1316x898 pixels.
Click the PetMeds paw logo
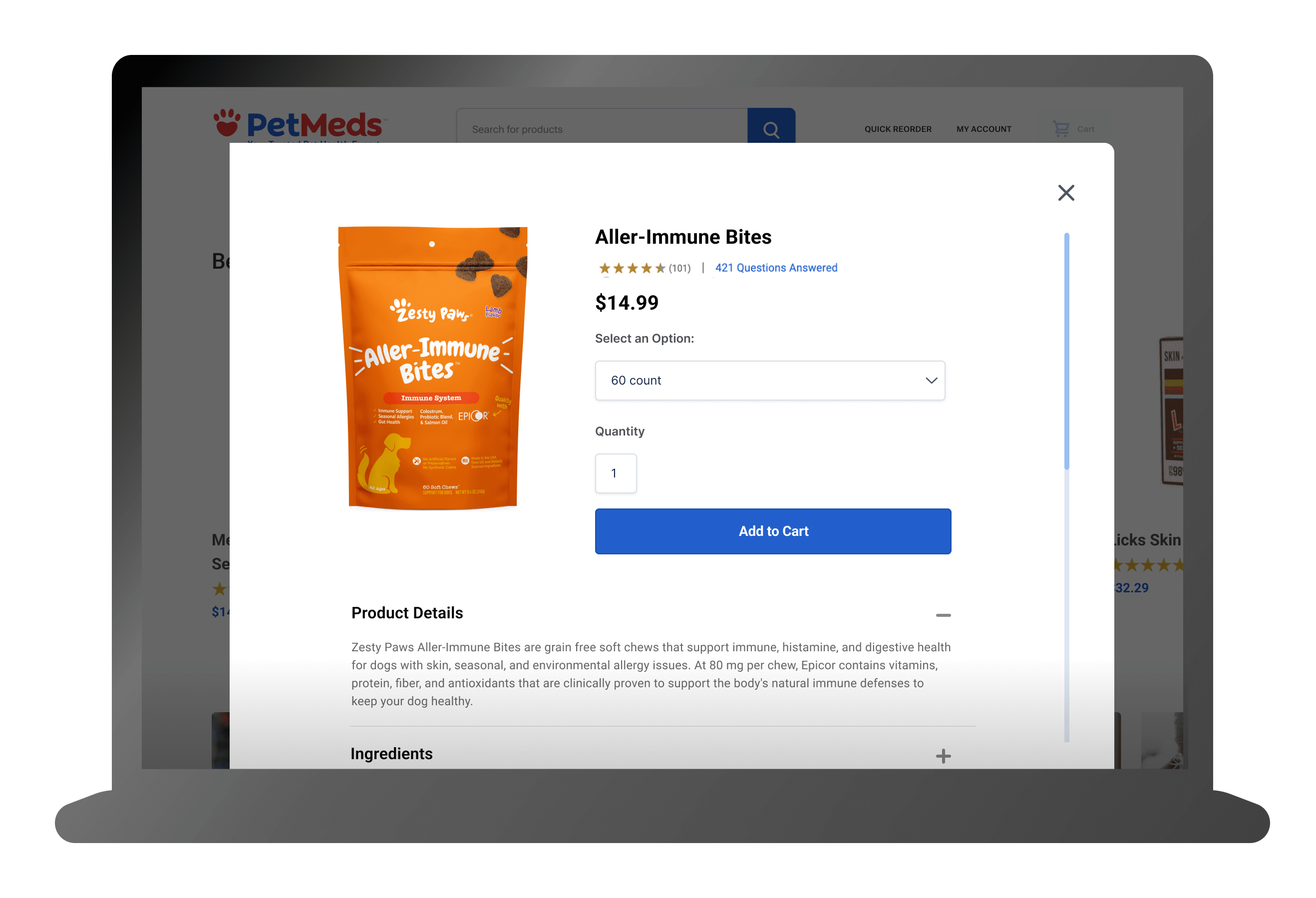tap(227, 122)
